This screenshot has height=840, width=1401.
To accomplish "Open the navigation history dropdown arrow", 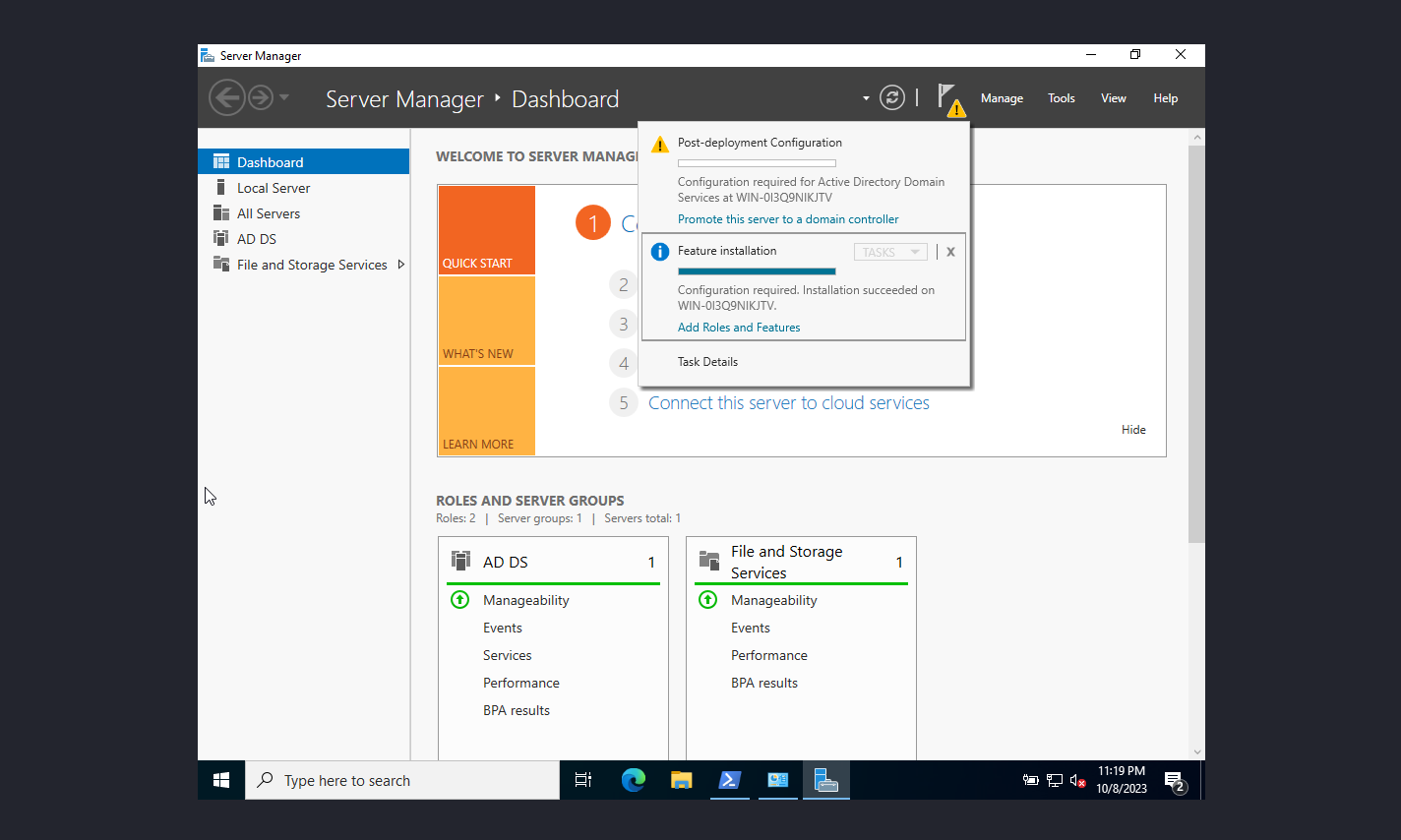I will [x=284, y=97].
